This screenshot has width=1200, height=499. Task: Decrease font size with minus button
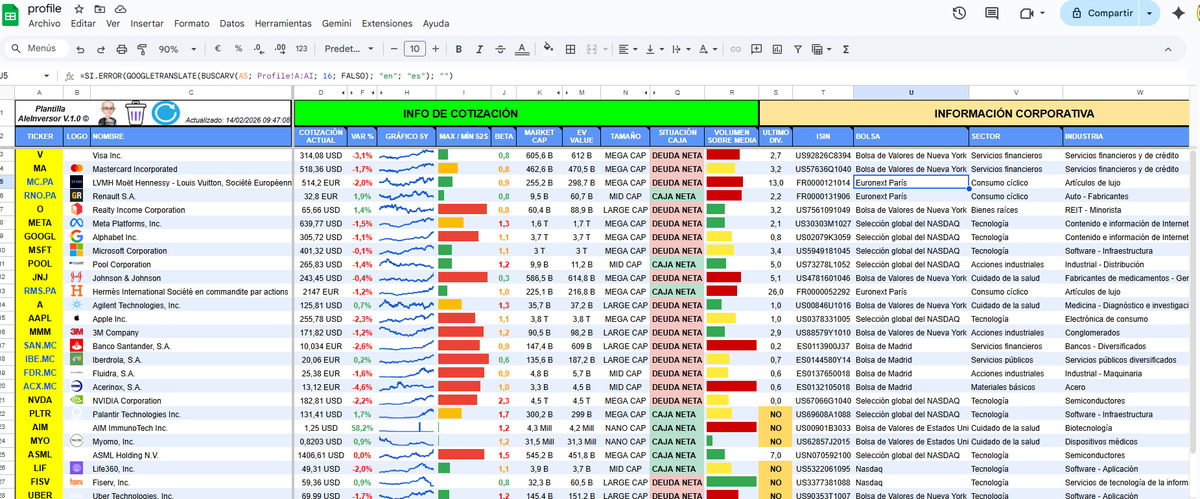(394, 49)
